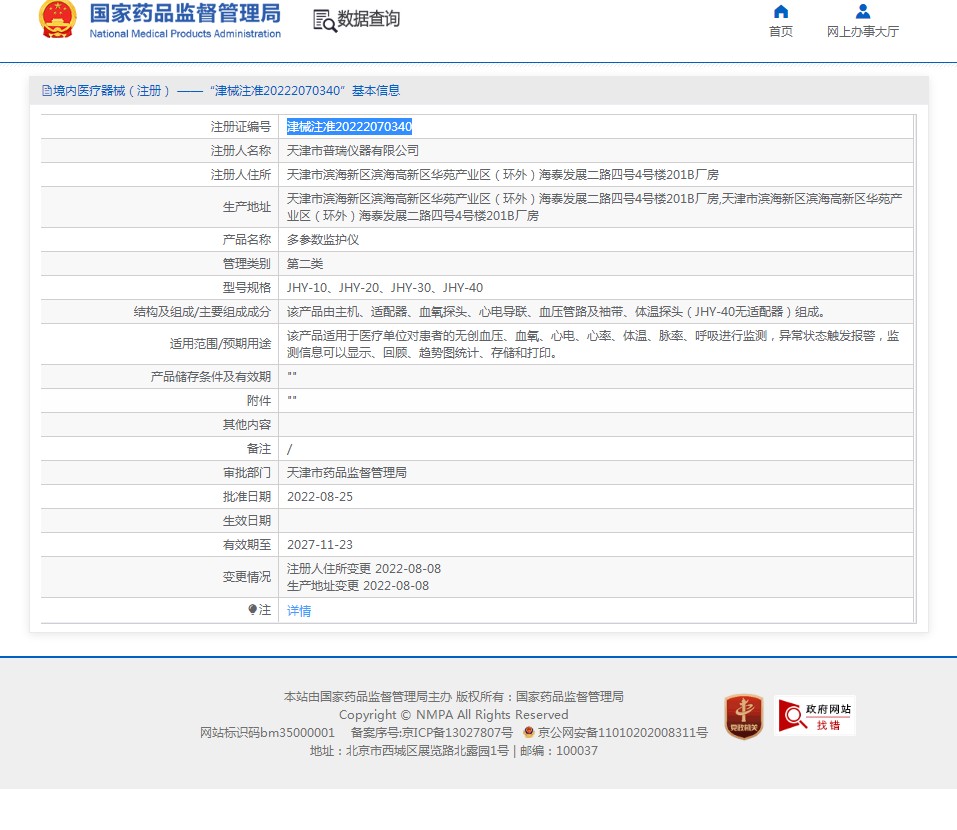Click approval date 2022-08-25
The width and height of the screenshot is (957, 830).
[320, 497]
